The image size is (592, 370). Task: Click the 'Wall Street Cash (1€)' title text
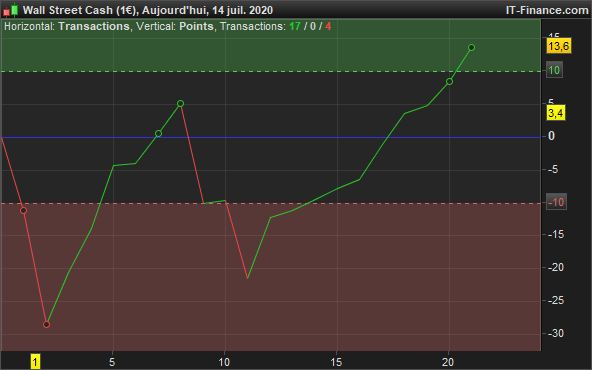coord(79,10)
